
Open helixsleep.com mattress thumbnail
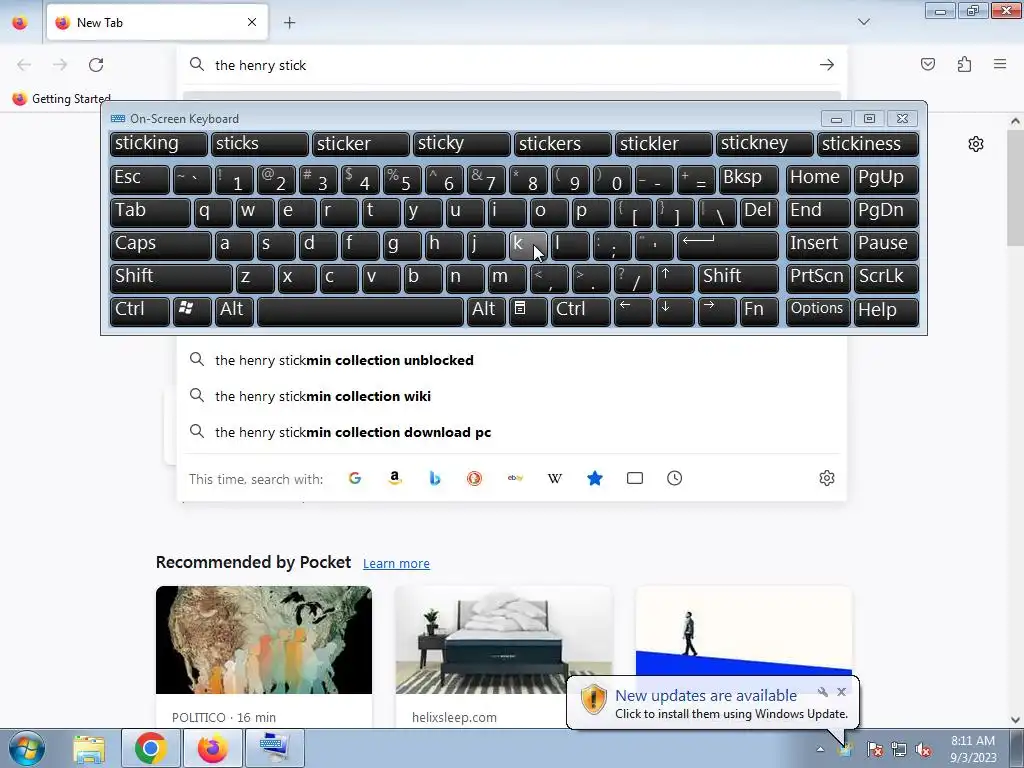(504, 640)
